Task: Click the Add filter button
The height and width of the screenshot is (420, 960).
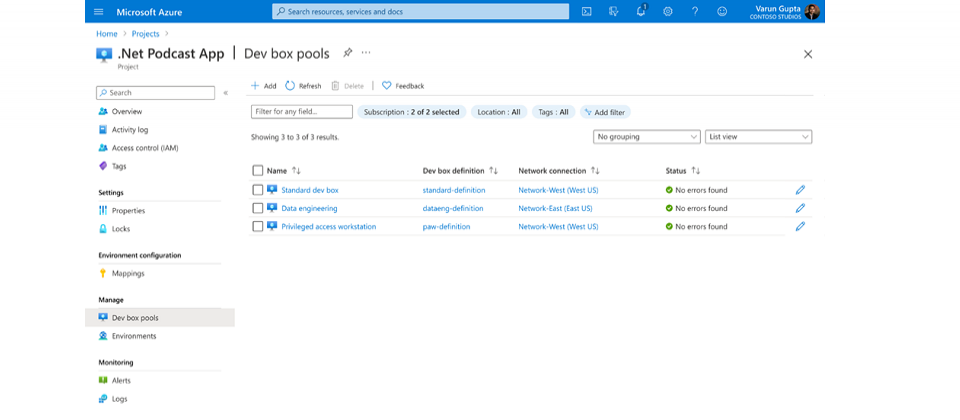Action: (606, 112)
